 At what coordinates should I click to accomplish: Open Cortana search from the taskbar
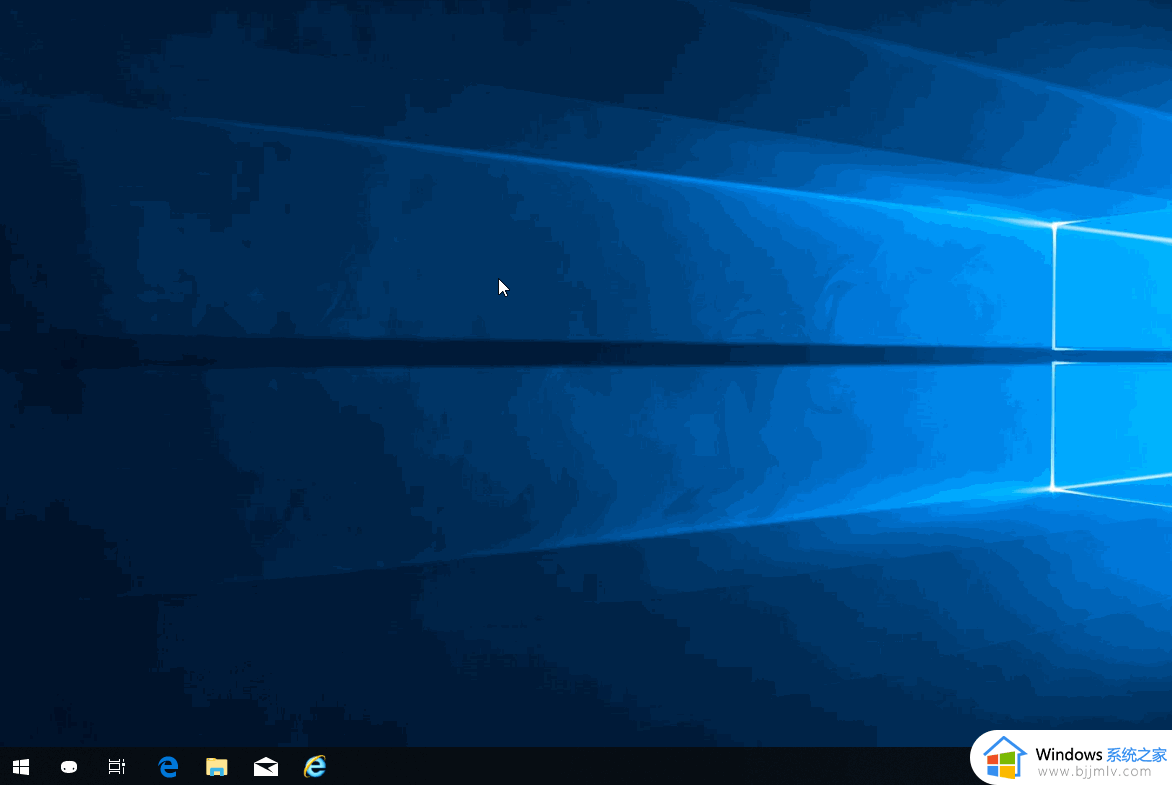[69, 766]
